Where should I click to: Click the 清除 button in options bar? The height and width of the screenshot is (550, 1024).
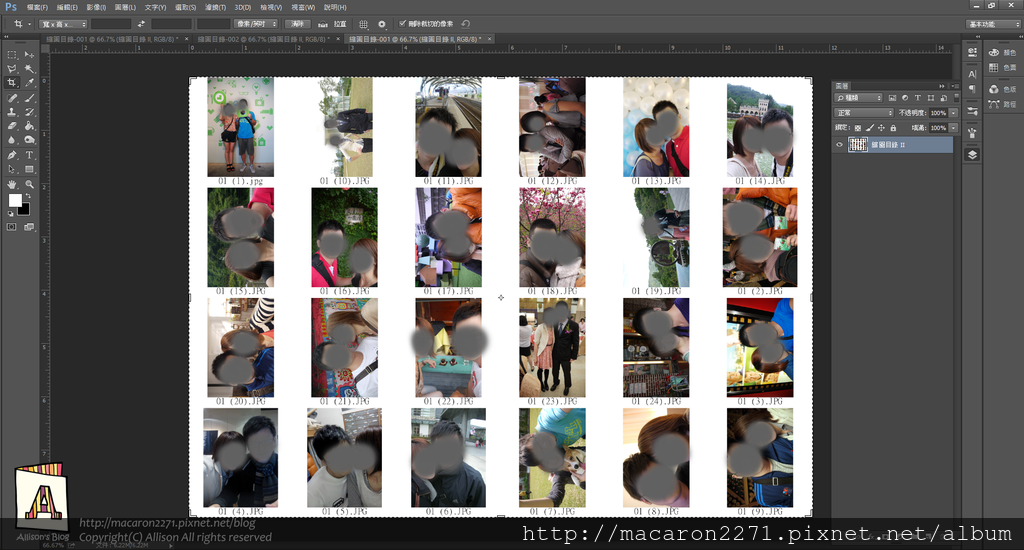298,24
